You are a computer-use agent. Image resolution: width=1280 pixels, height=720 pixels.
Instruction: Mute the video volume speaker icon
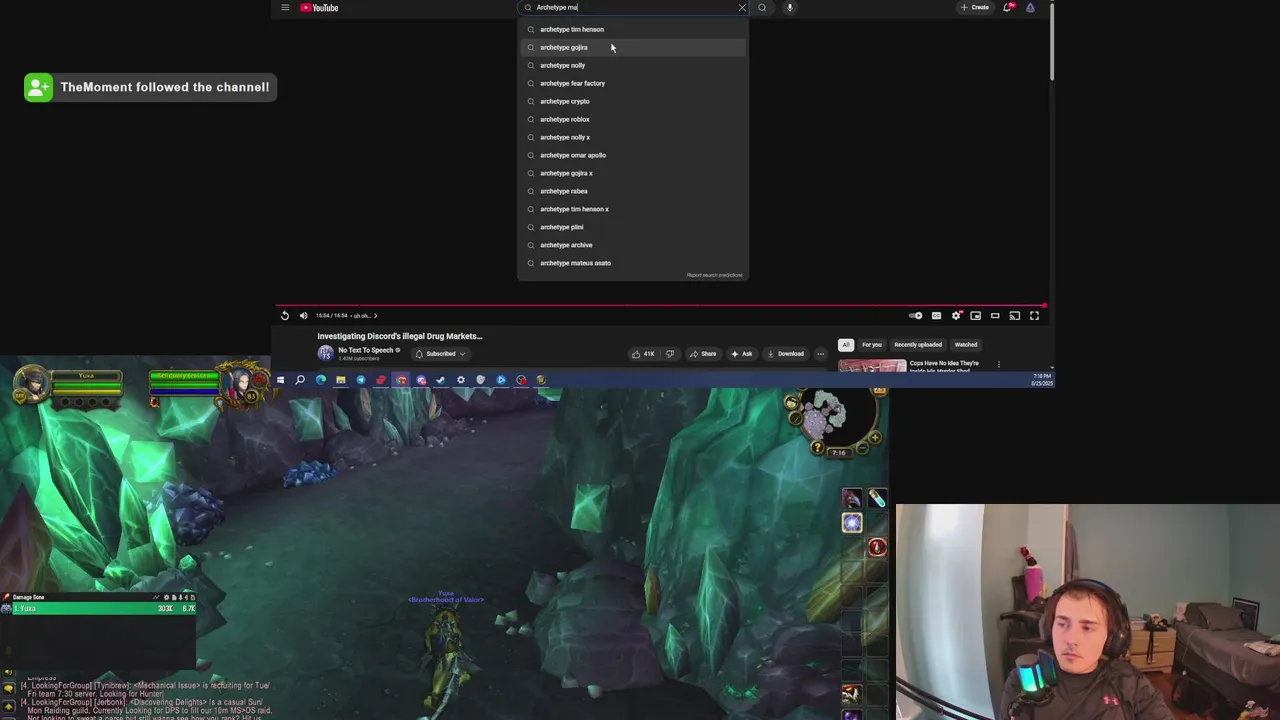[x=304, y=316]
